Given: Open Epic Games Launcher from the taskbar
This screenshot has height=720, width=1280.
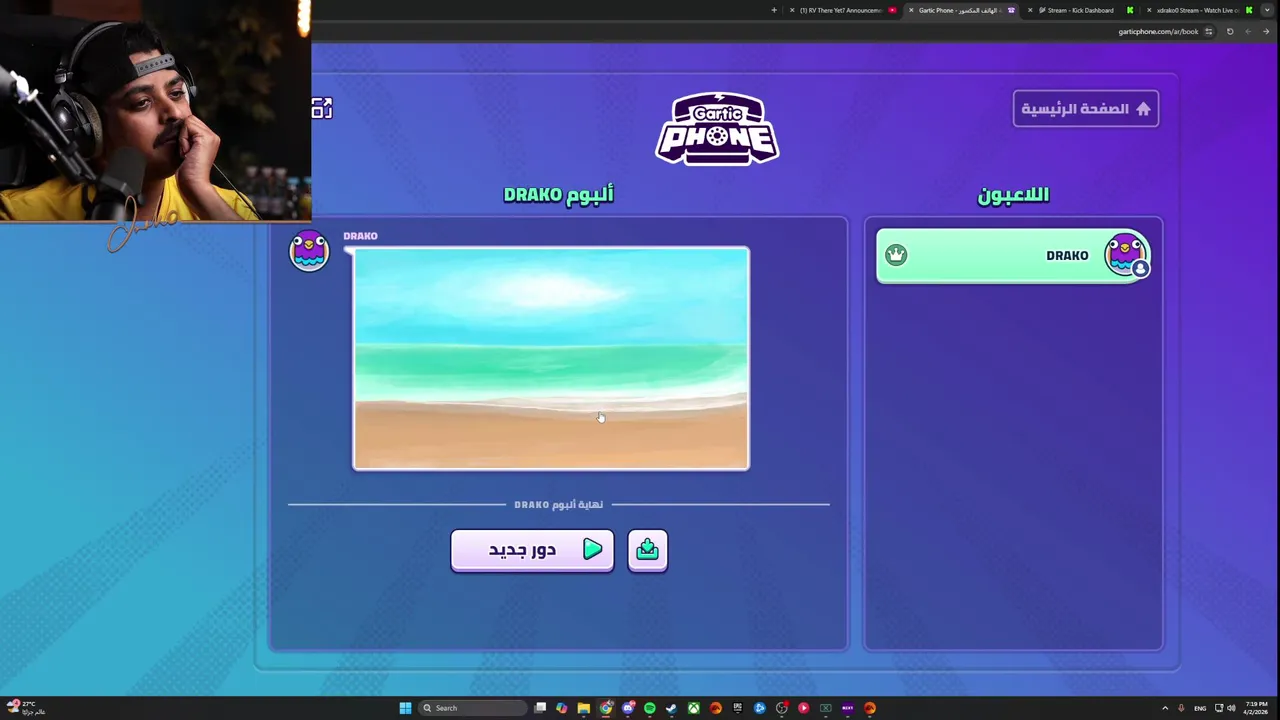Looking at the screenshot, I should pyautogui.click(x=738, y=708).
